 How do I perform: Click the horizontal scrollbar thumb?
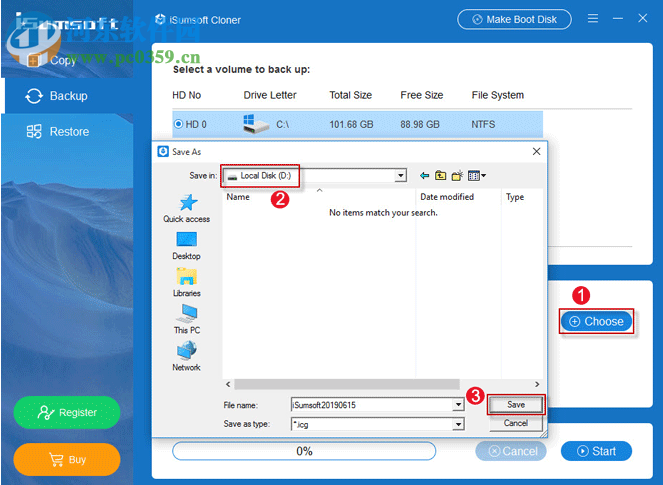click(x=347, y=384)
